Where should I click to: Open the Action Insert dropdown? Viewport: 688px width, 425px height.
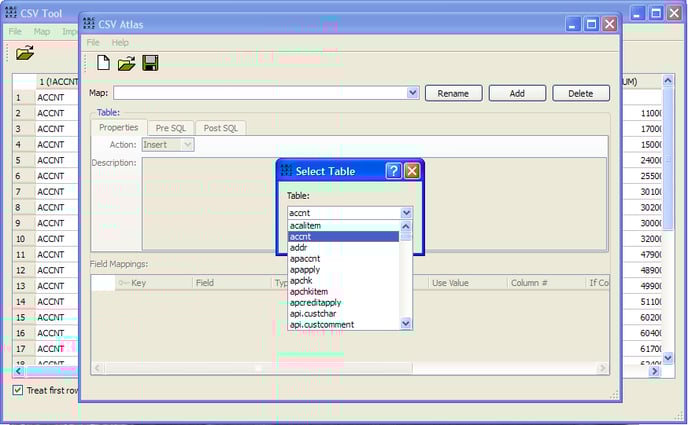click(186, 145)
